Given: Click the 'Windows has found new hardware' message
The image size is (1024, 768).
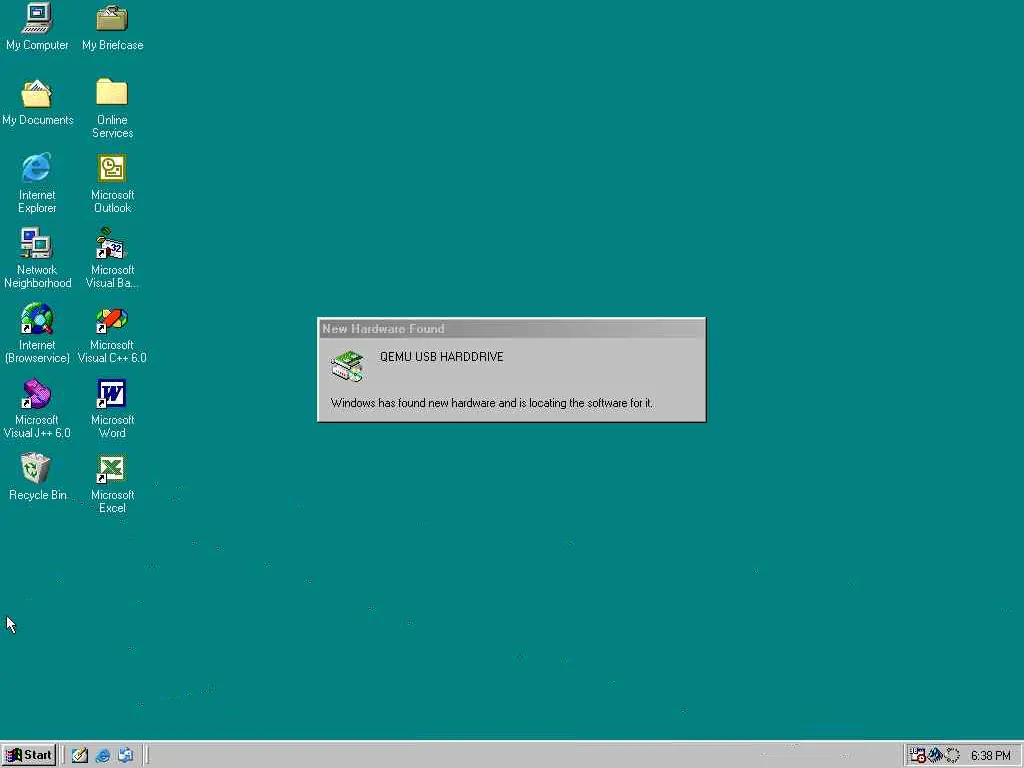Looking at the screenshot, I should (x=491, y=403).
